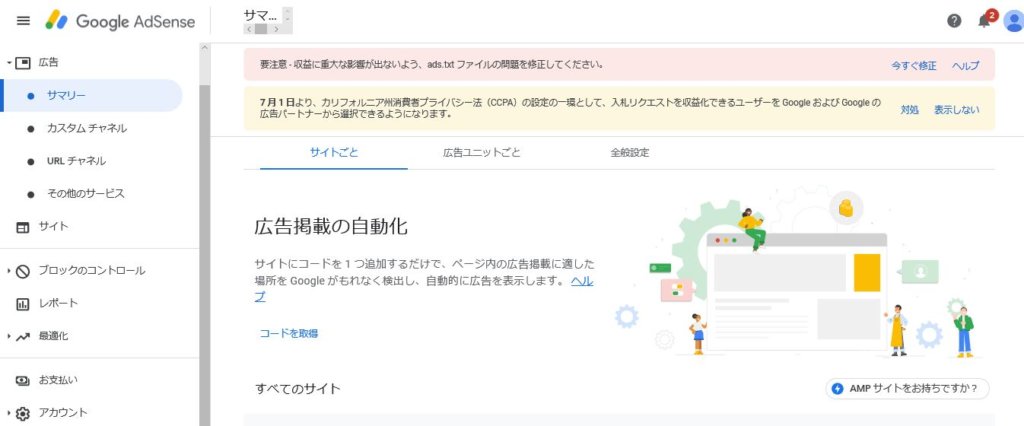
Task: Click the お支払い payments icon
Action: (23, 380)
